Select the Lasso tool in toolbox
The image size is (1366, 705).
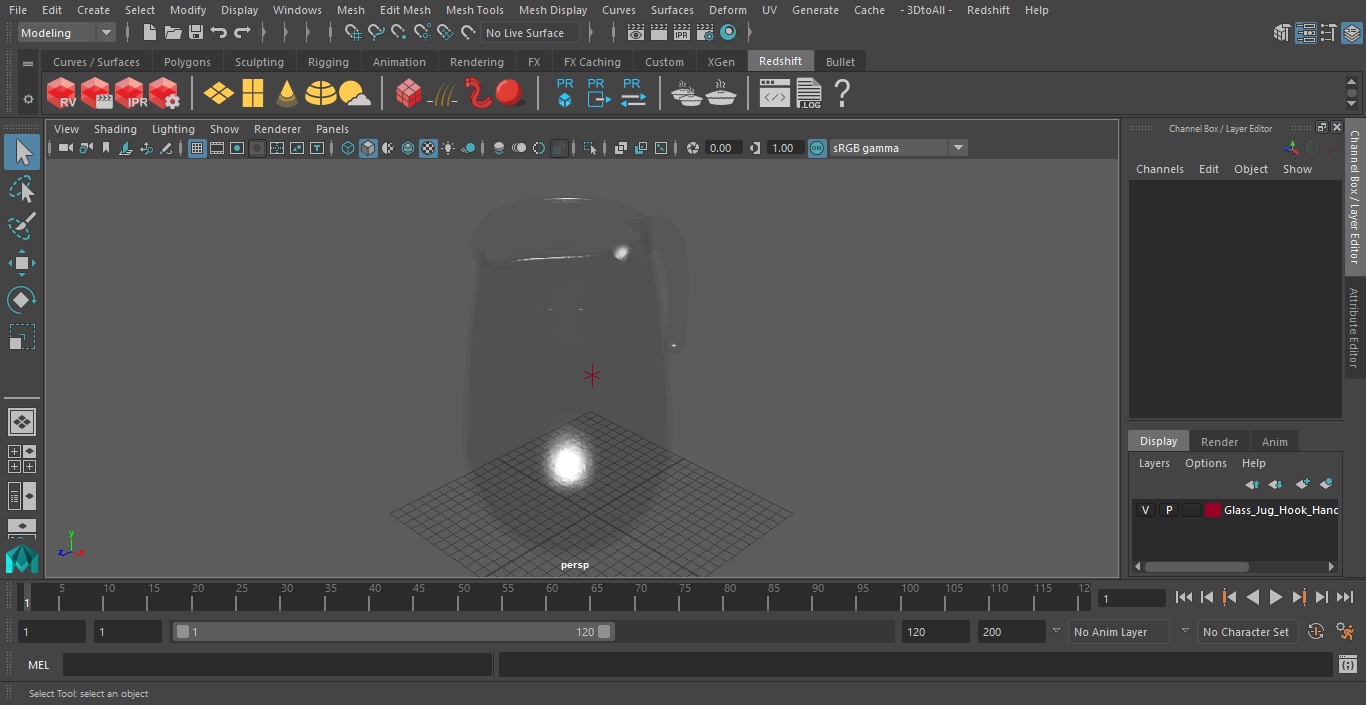[21, 189]
